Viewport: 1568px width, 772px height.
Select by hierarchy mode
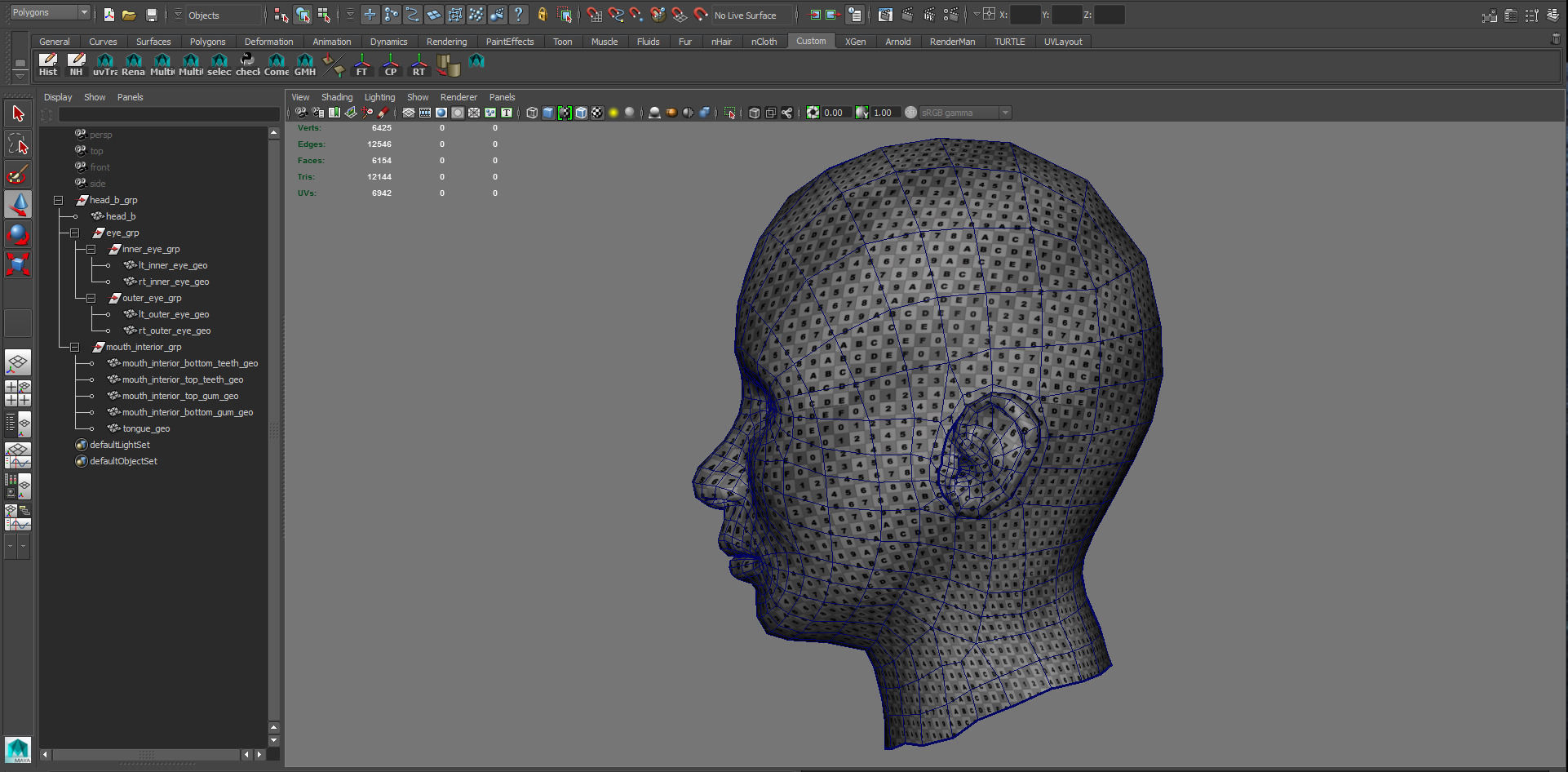(x=281, y=15)
